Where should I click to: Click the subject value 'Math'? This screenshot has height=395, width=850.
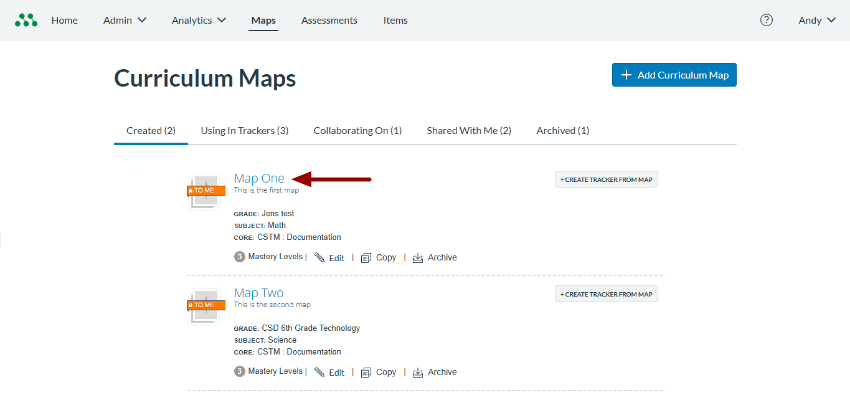(276, 225)
